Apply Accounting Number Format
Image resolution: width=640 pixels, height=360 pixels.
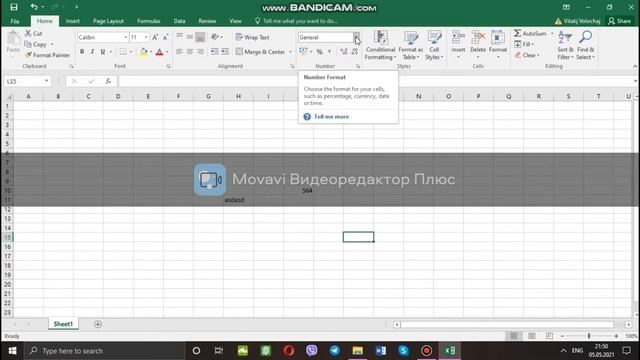303,51
